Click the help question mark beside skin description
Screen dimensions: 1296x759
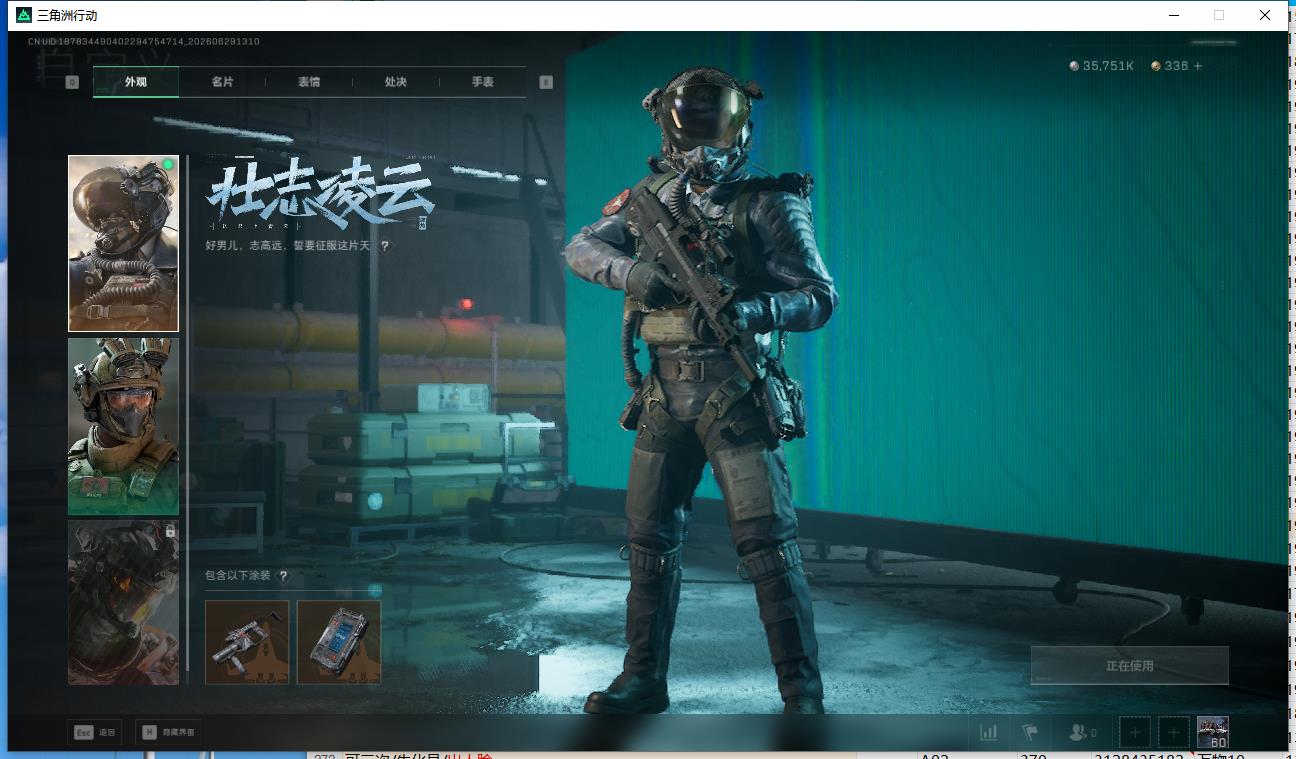click(x=385, y=245)
